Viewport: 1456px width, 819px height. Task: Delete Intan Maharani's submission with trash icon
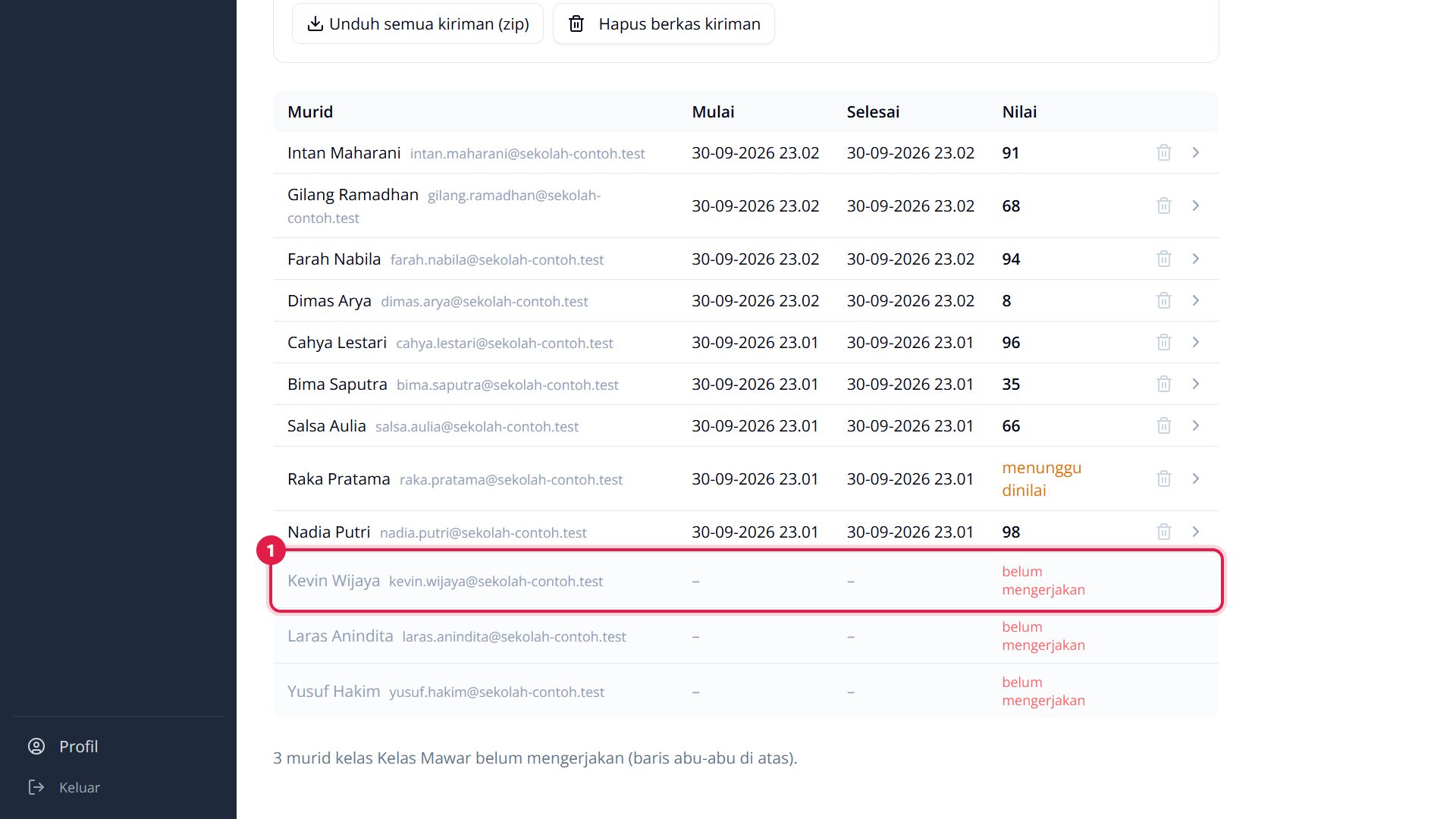[1164, 152]
